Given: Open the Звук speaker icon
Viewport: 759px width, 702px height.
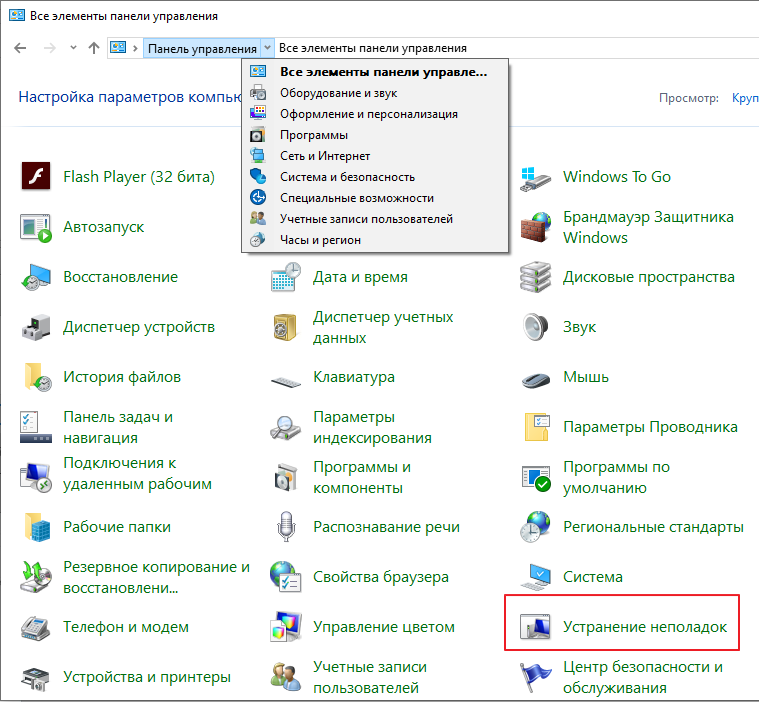Looking at the screenshot, I should [x=536, y=327].
